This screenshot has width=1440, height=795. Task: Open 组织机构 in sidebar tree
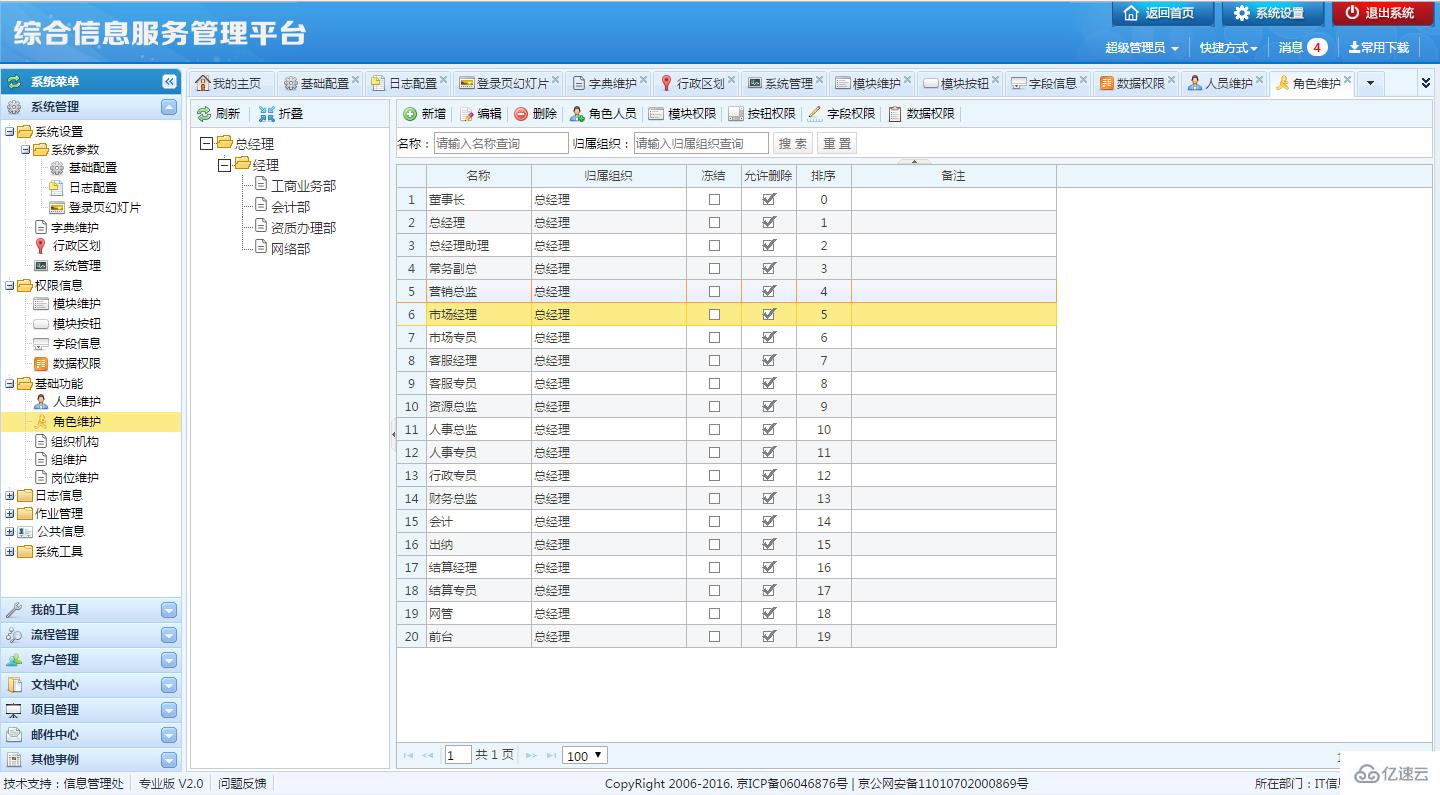pyautogui.click(x=75, y=442)
